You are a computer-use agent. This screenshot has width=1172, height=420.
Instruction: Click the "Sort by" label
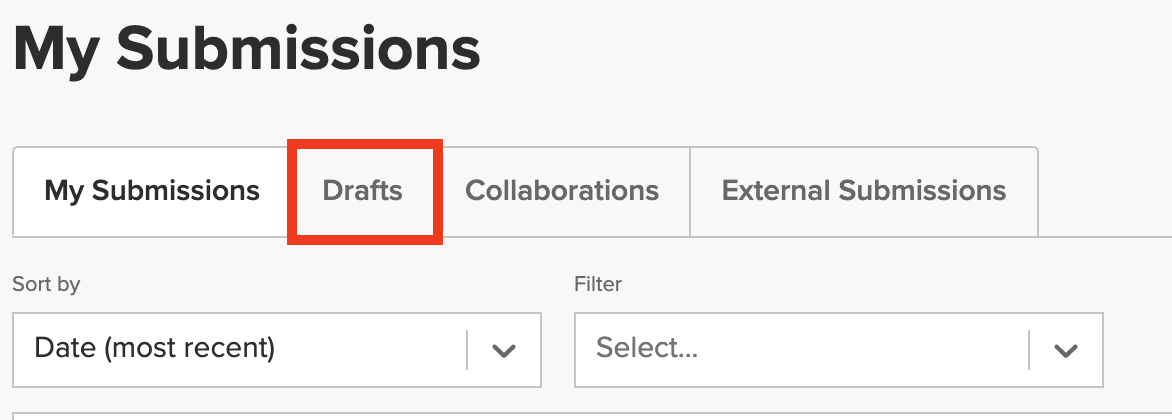coord(46,285)
